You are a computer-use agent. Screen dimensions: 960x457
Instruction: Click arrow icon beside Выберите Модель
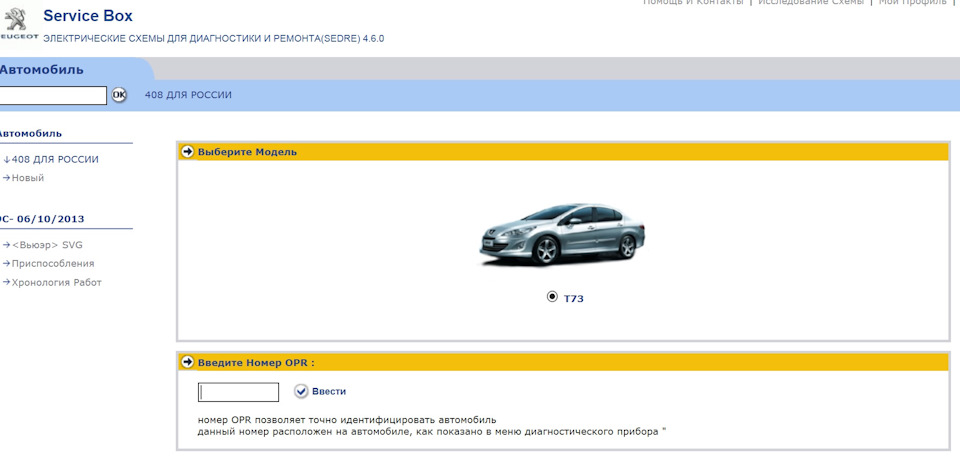point(188,151)
